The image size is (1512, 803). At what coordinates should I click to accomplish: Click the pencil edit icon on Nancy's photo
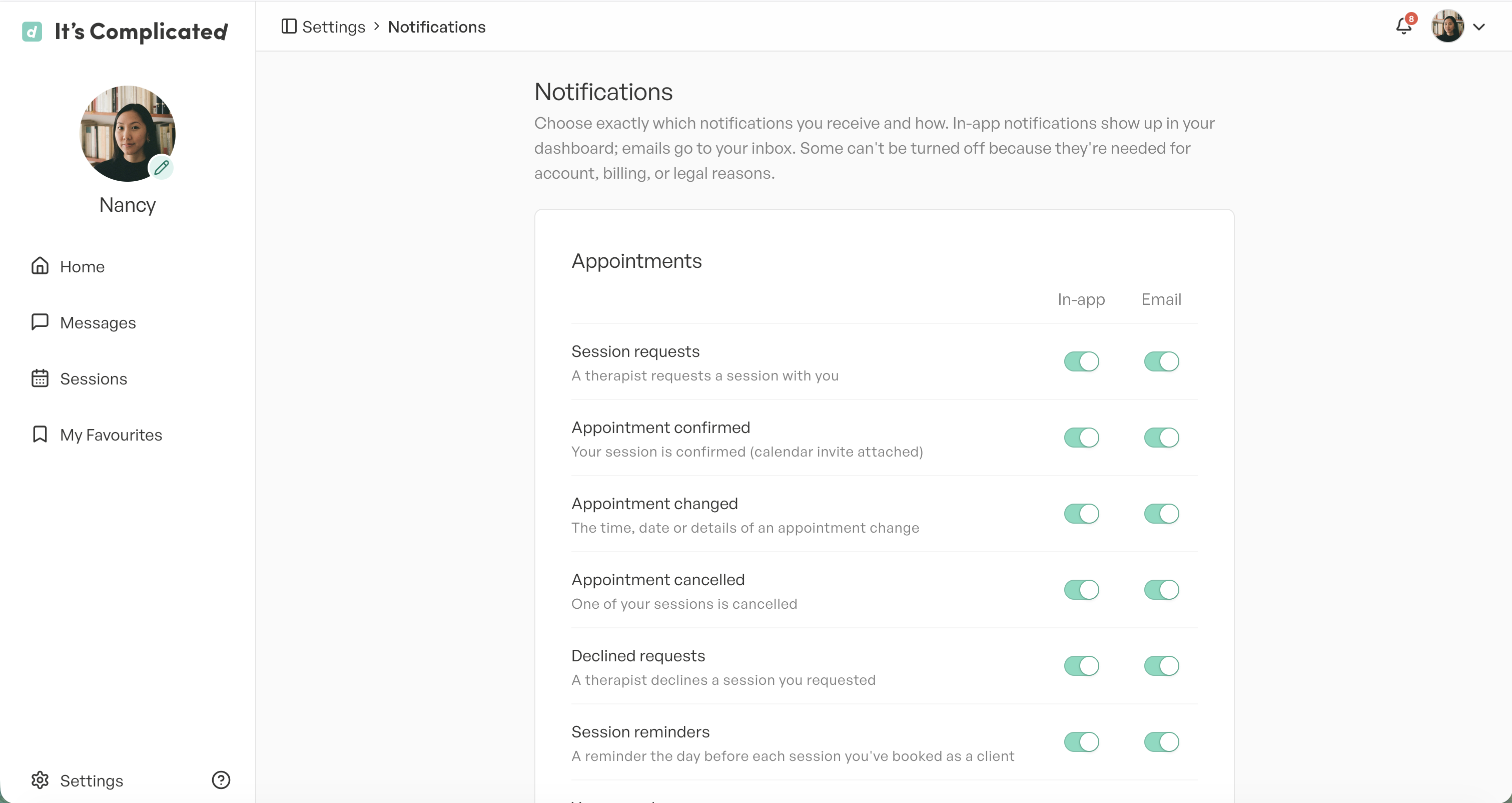162,167
